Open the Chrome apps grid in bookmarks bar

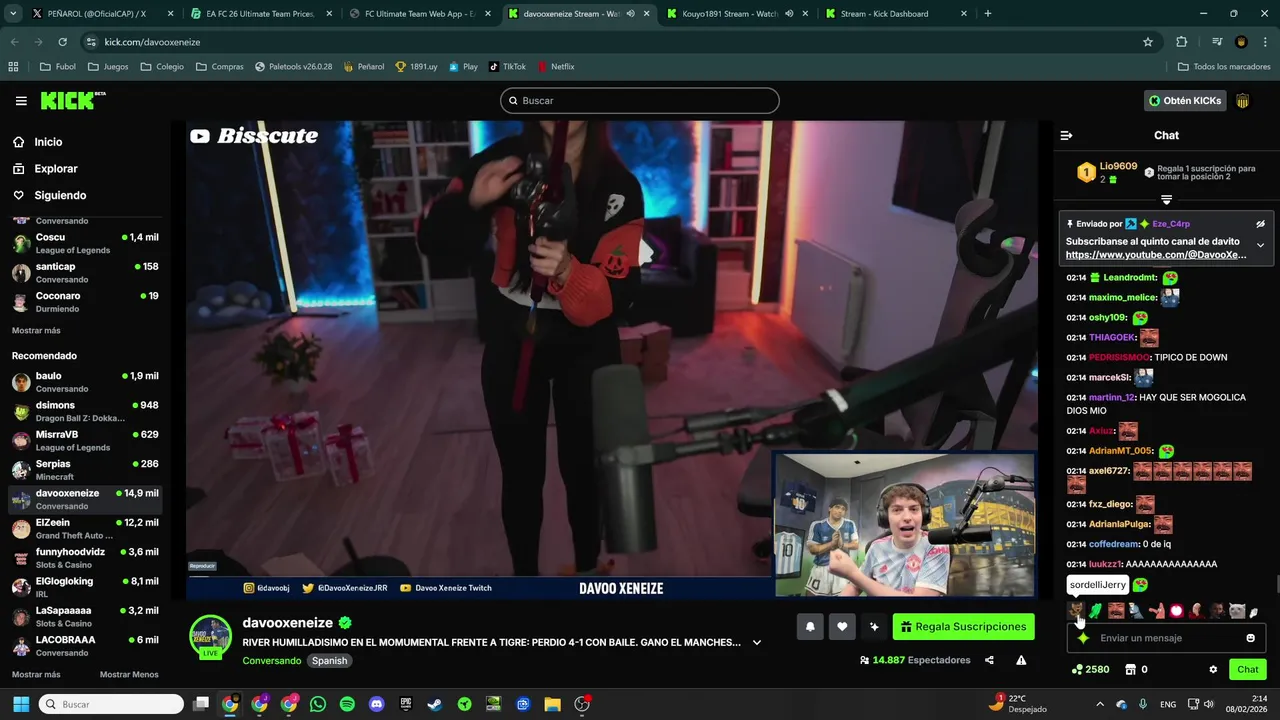(x=13, y=67)
